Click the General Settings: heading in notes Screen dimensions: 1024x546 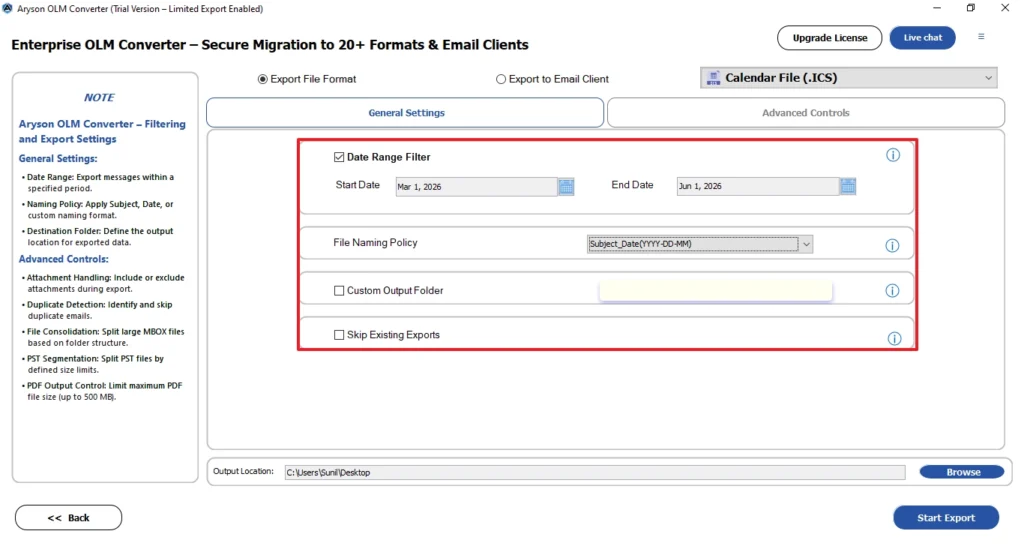58,159
